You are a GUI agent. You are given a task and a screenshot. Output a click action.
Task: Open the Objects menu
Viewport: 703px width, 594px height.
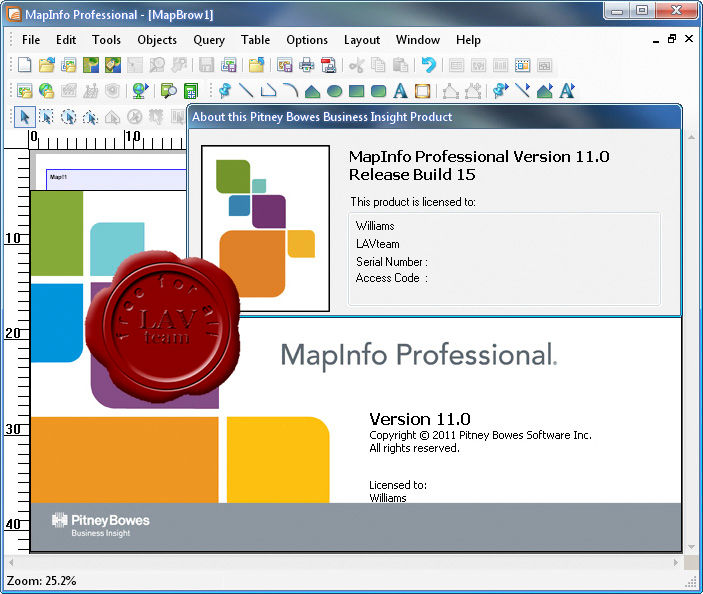[x=157, y=40]
